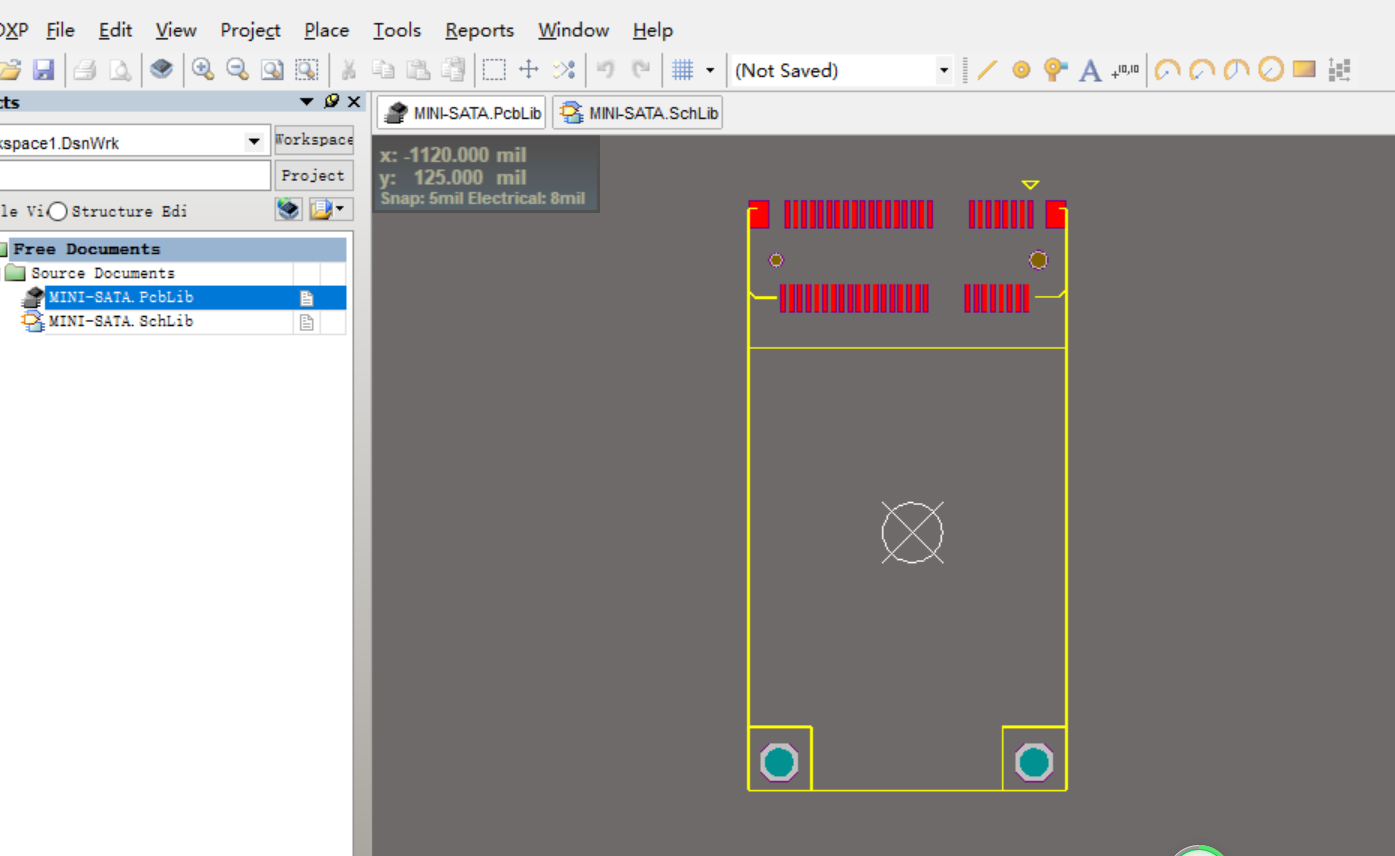This screenshot has height=856, width=1395.
Task: Open the Edit menu
Action: [x=115, y=30]
